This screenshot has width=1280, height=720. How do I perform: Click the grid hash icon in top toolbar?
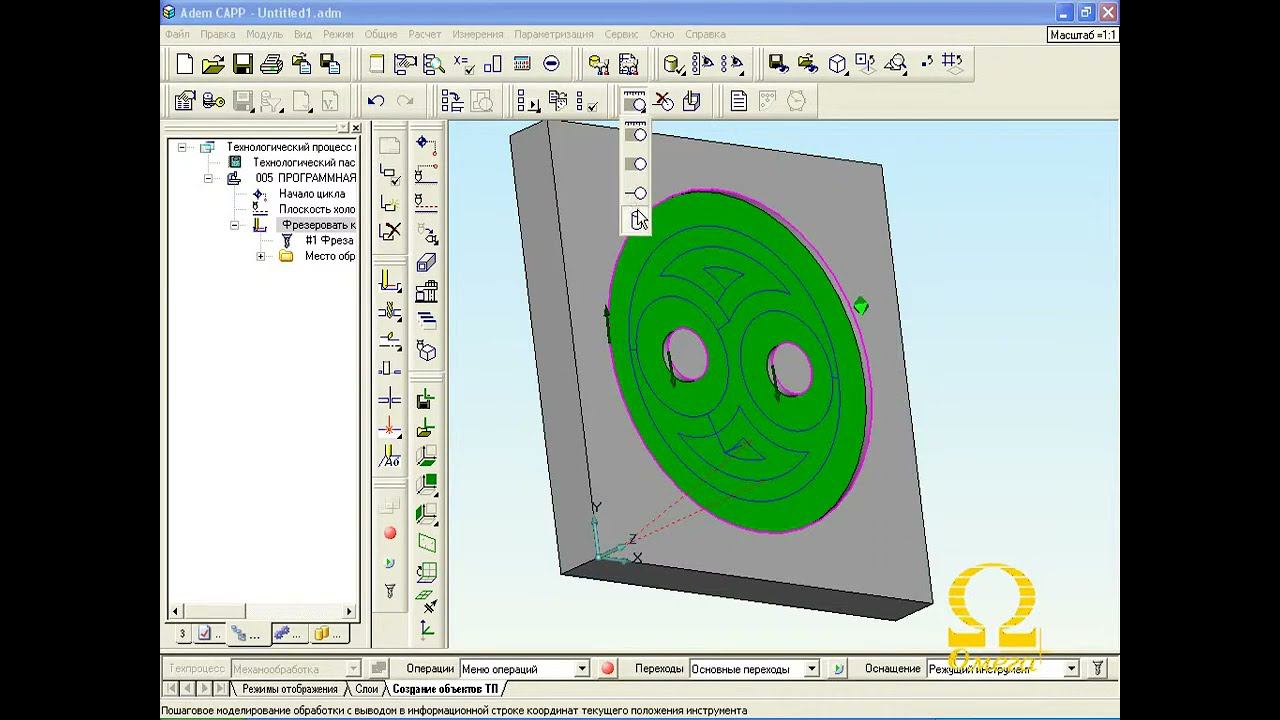[952, 62]
